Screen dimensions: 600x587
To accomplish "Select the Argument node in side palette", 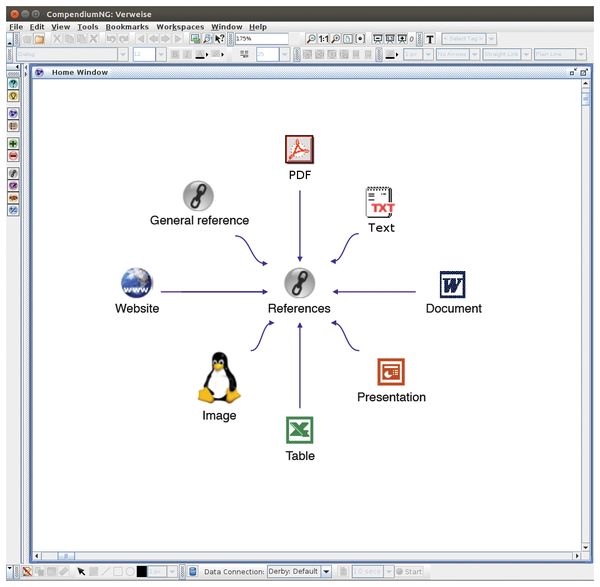I will (x=13, y=210).
